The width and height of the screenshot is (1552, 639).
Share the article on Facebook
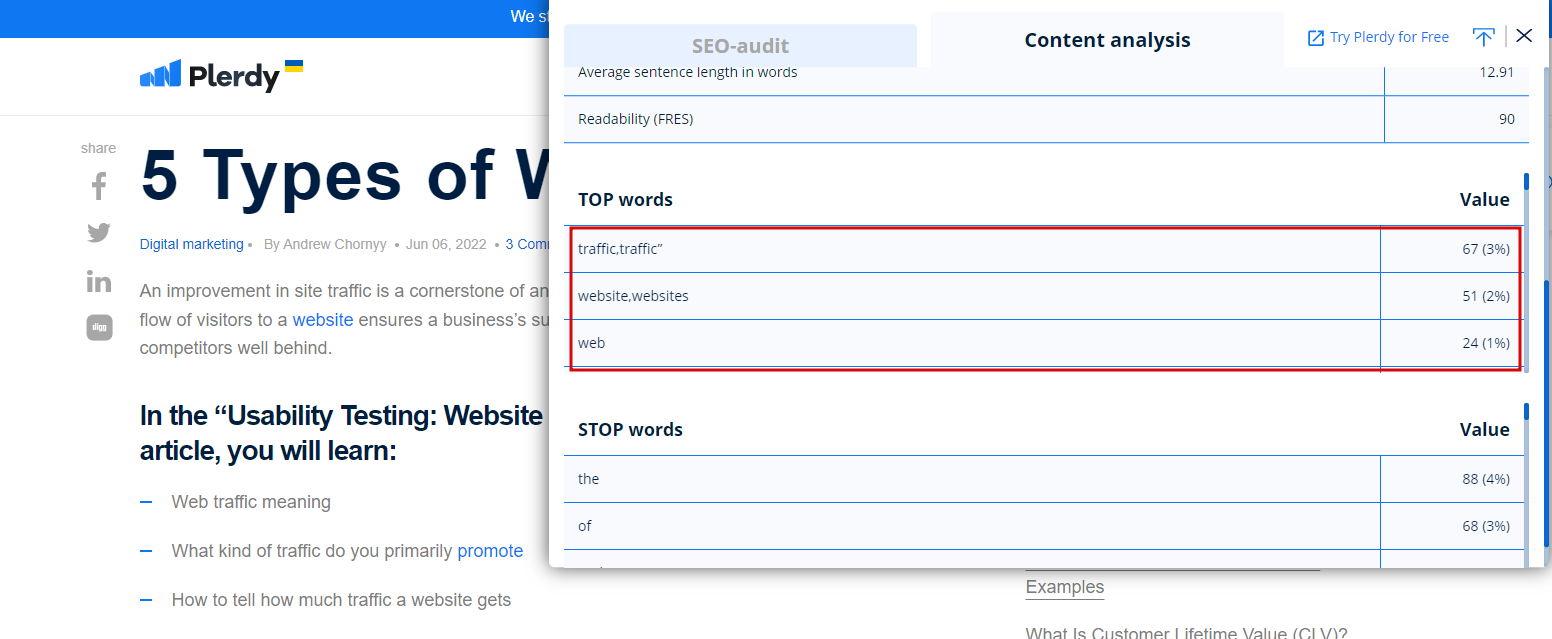point(98,186)
